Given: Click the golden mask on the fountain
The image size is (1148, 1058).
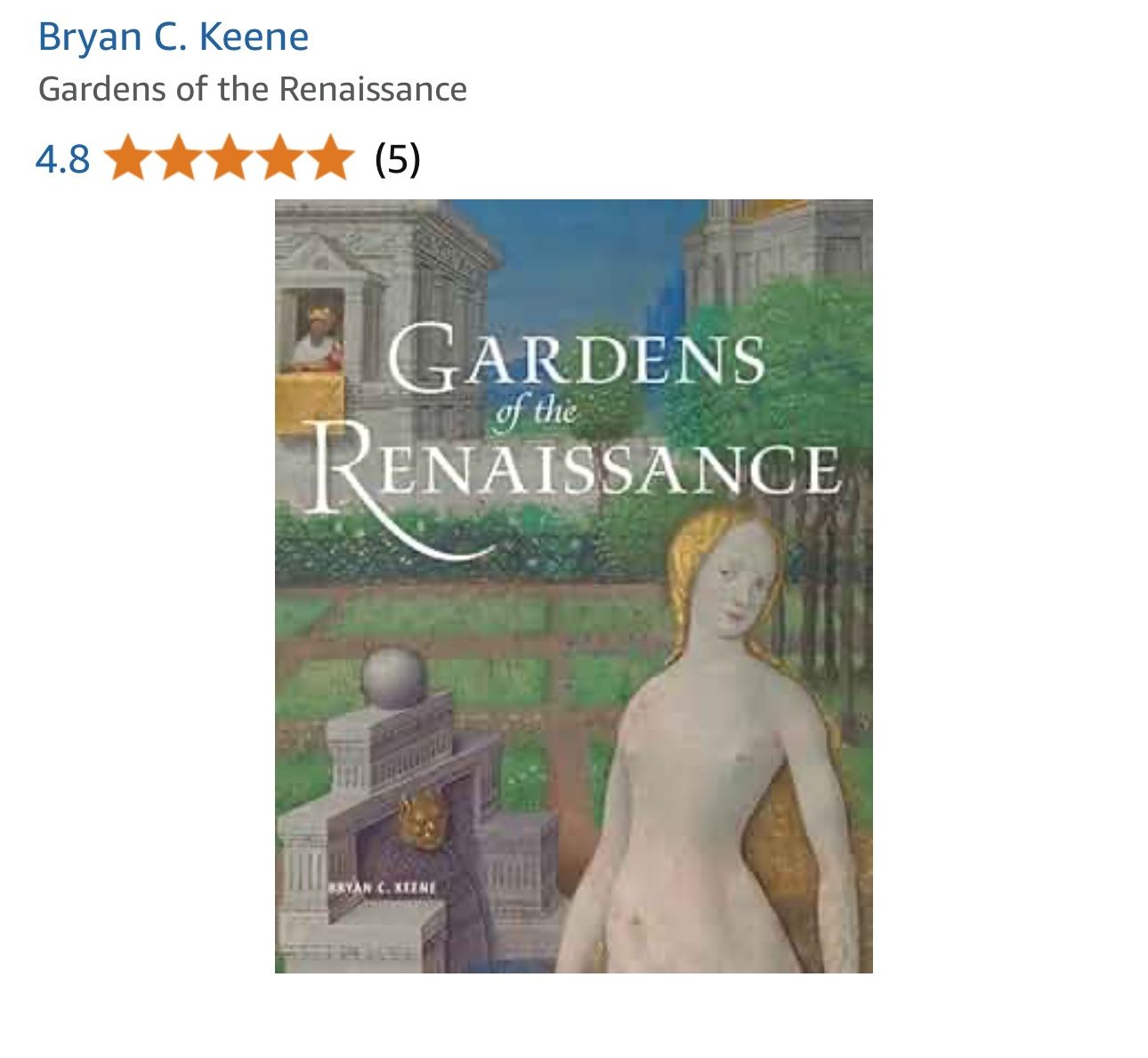Looking at the screenshot, I should tap(422, 819).
